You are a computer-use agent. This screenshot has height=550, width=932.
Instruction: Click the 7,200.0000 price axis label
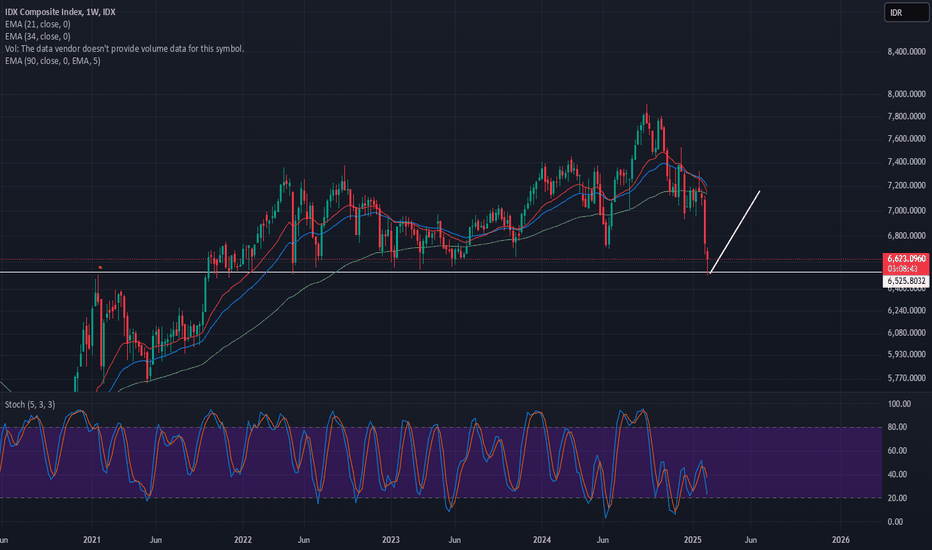(906, 186)
